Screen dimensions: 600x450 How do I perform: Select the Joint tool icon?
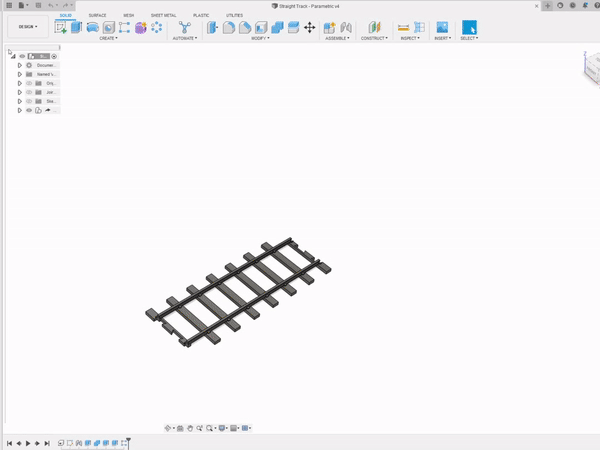click(346, 28)
